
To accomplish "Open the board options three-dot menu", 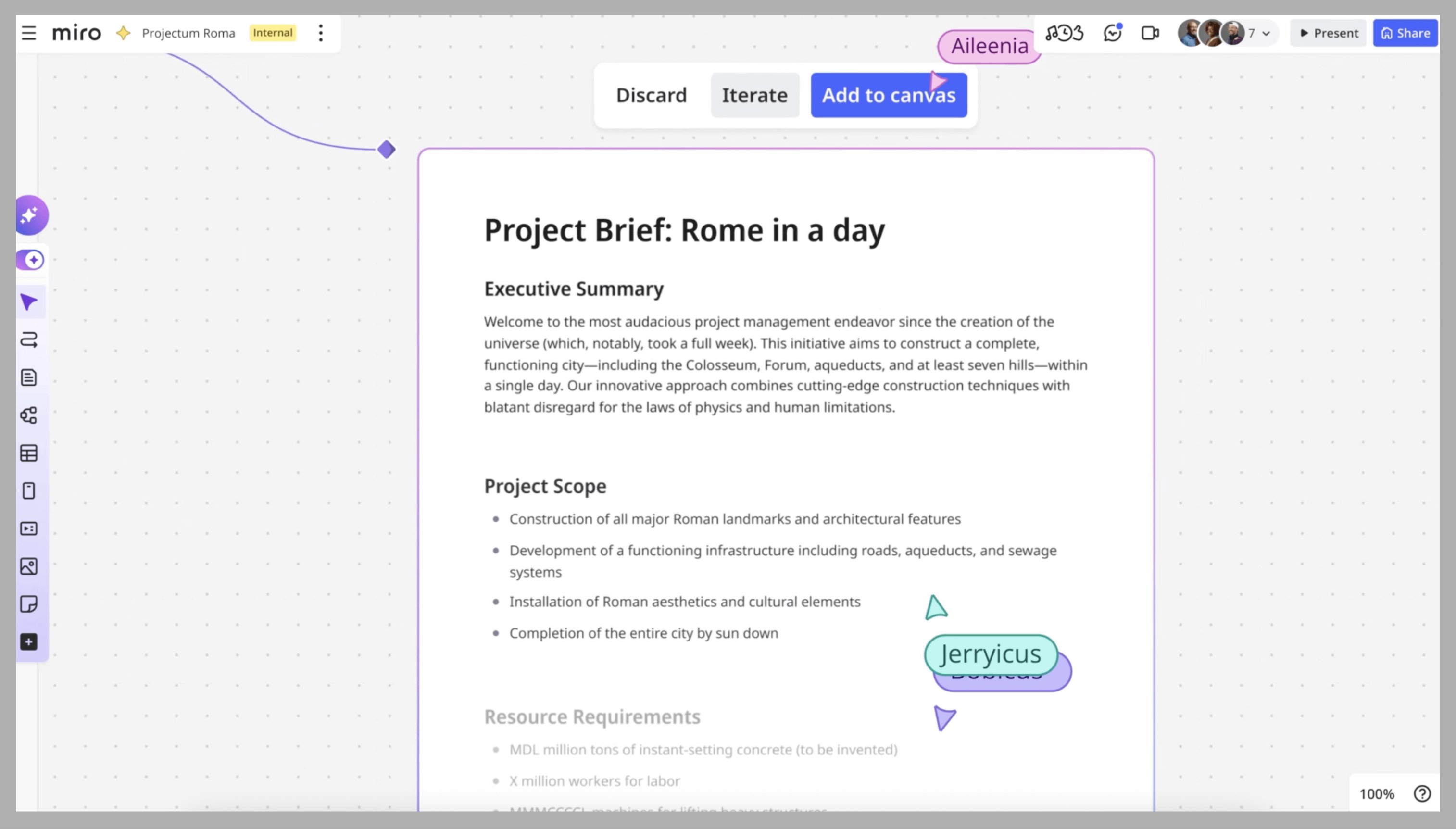I will pos(321,33).
